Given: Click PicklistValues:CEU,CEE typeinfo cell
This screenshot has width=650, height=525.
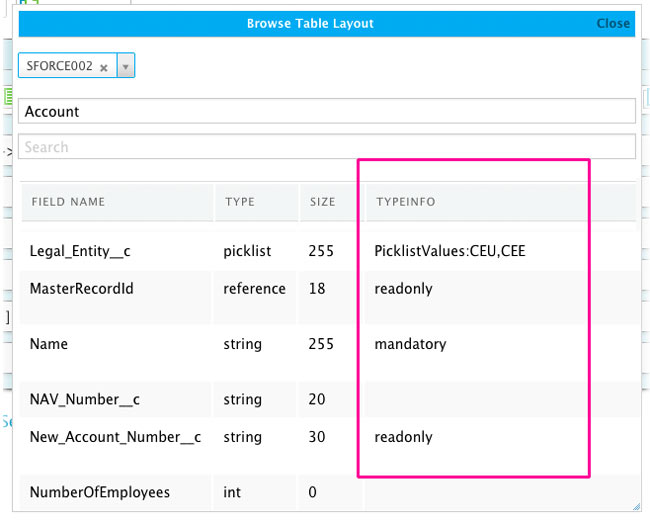Looking at the screenshot, I should pyautogui.click(x=450, y=251).
